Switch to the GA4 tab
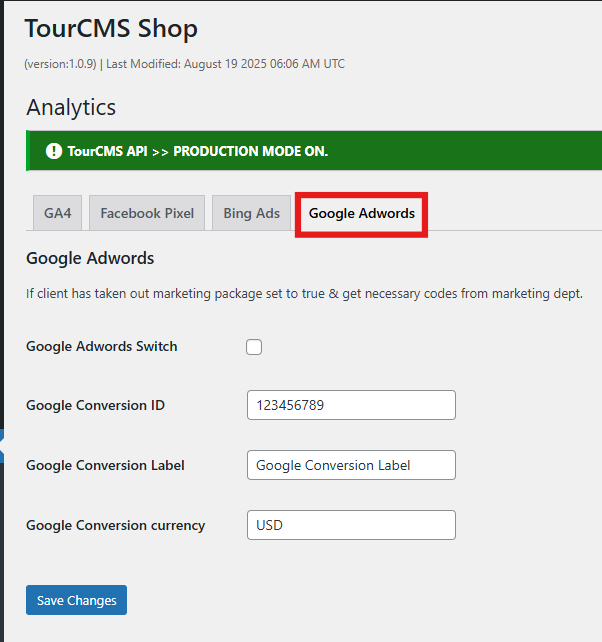602x642 pixels. (58, 213)
